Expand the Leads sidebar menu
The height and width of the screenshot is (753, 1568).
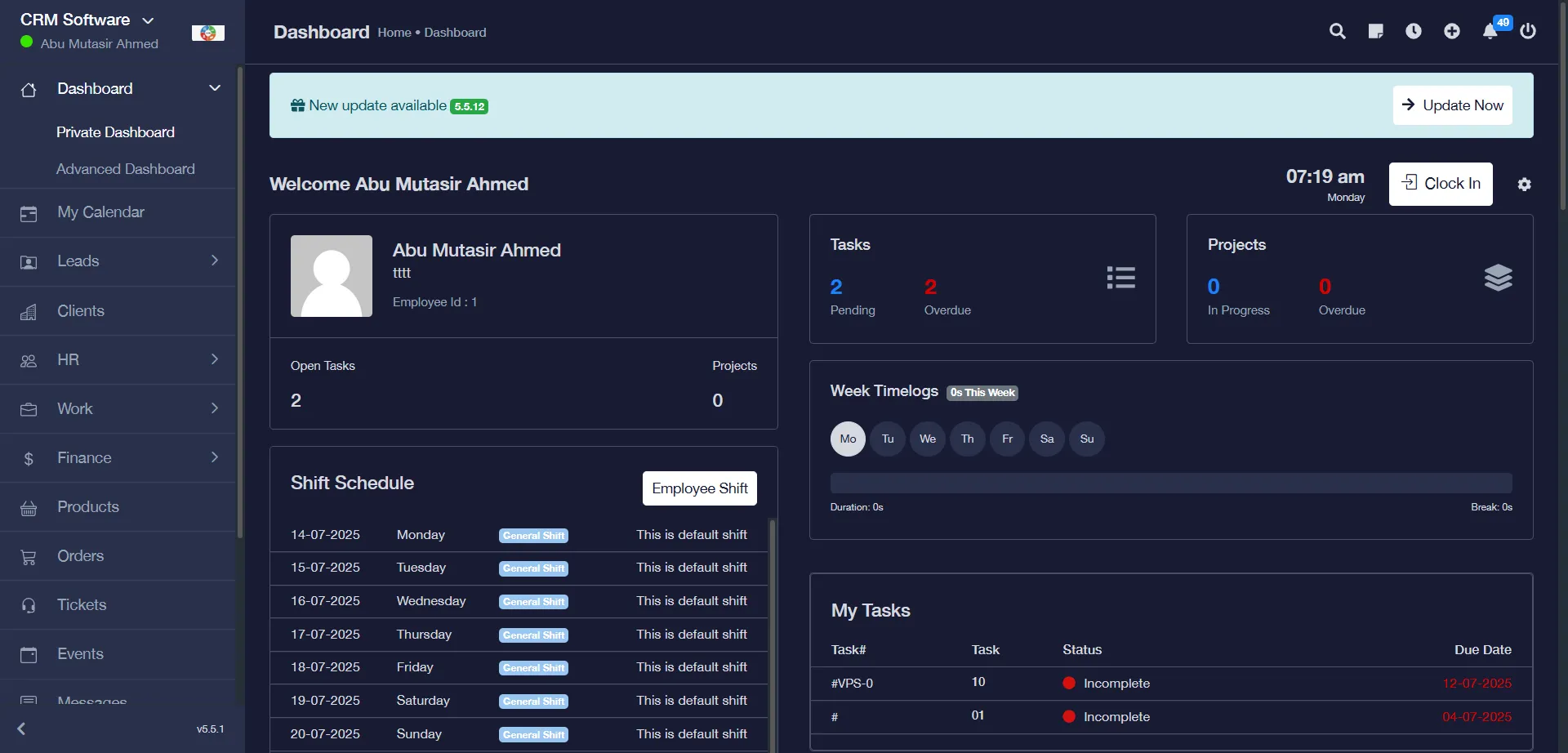tap(118, 261)
